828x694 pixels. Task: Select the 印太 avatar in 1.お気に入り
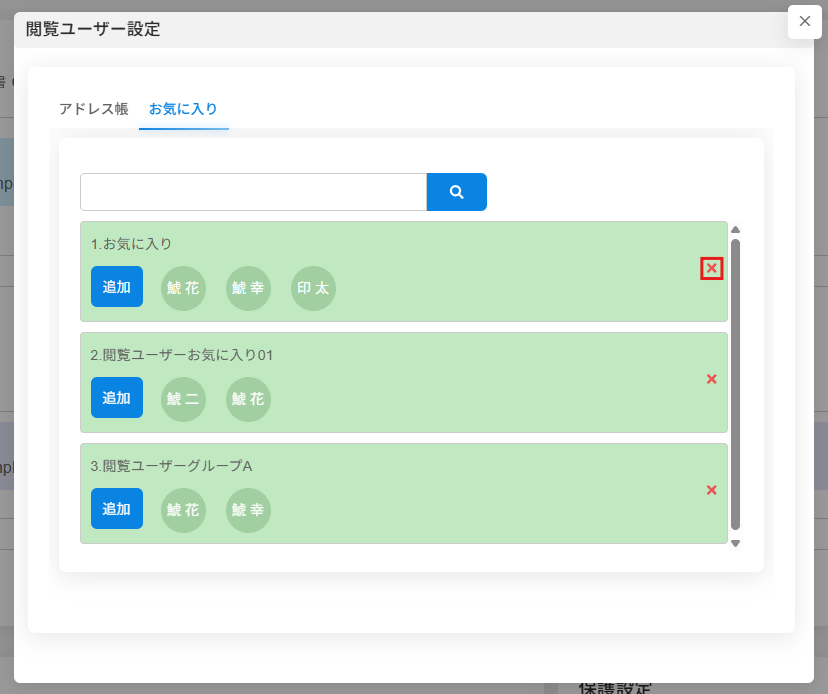click(313, 288)
